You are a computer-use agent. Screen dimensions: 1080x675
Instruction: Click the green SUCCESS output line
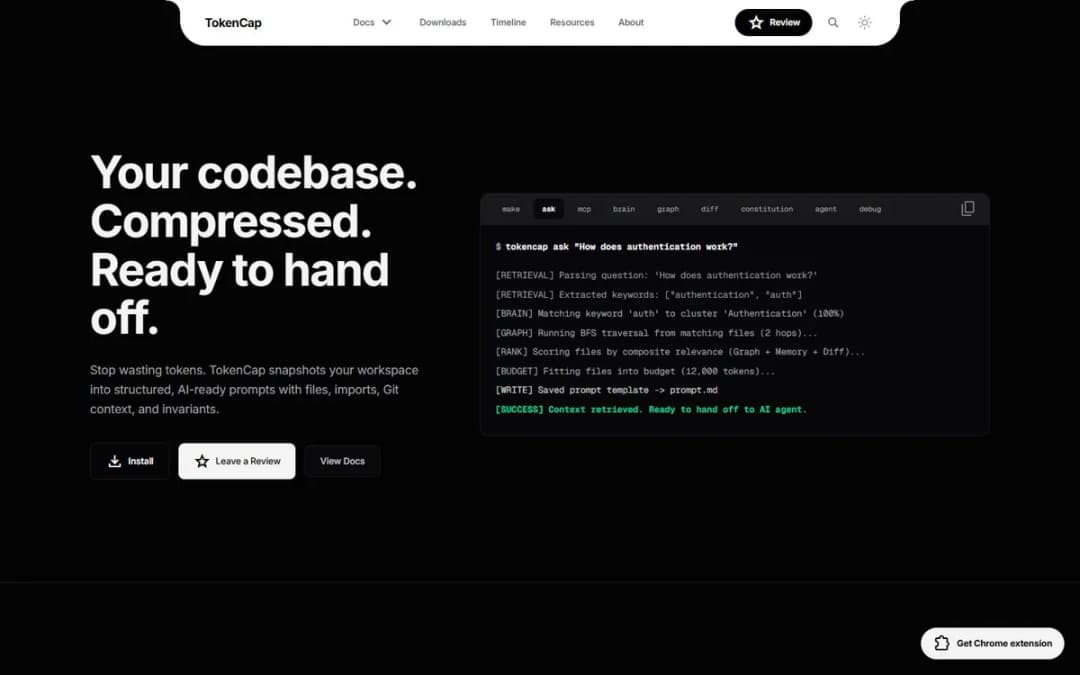[651, 409]
